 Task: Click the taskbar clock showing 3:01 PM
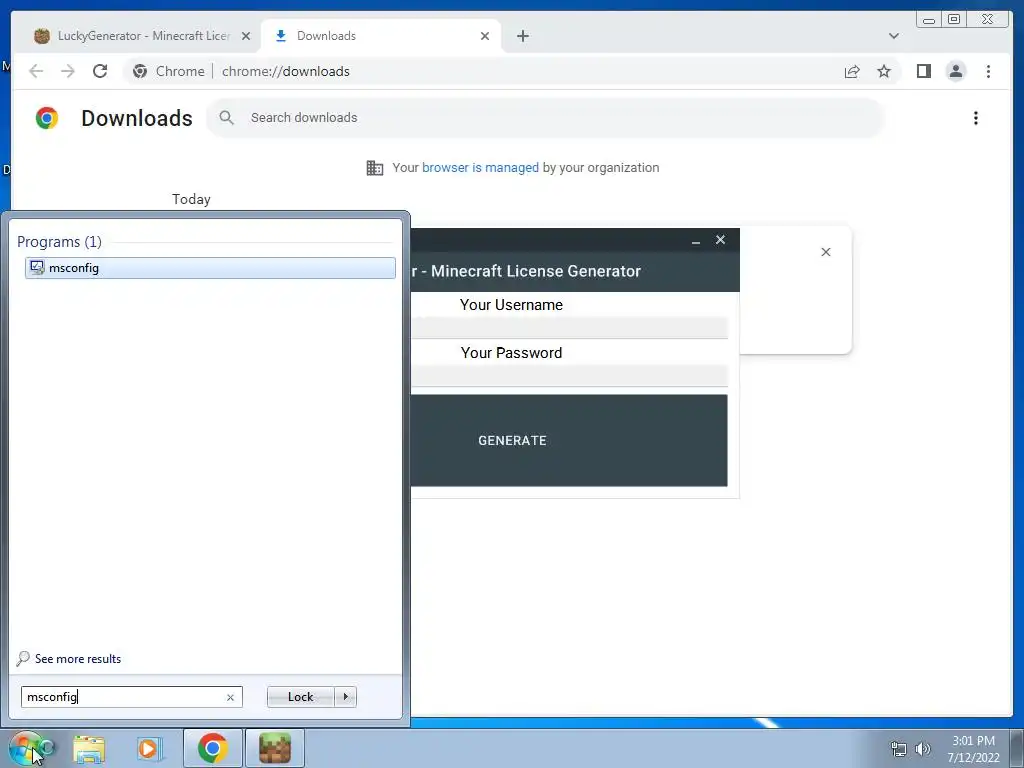coord(973,749)
